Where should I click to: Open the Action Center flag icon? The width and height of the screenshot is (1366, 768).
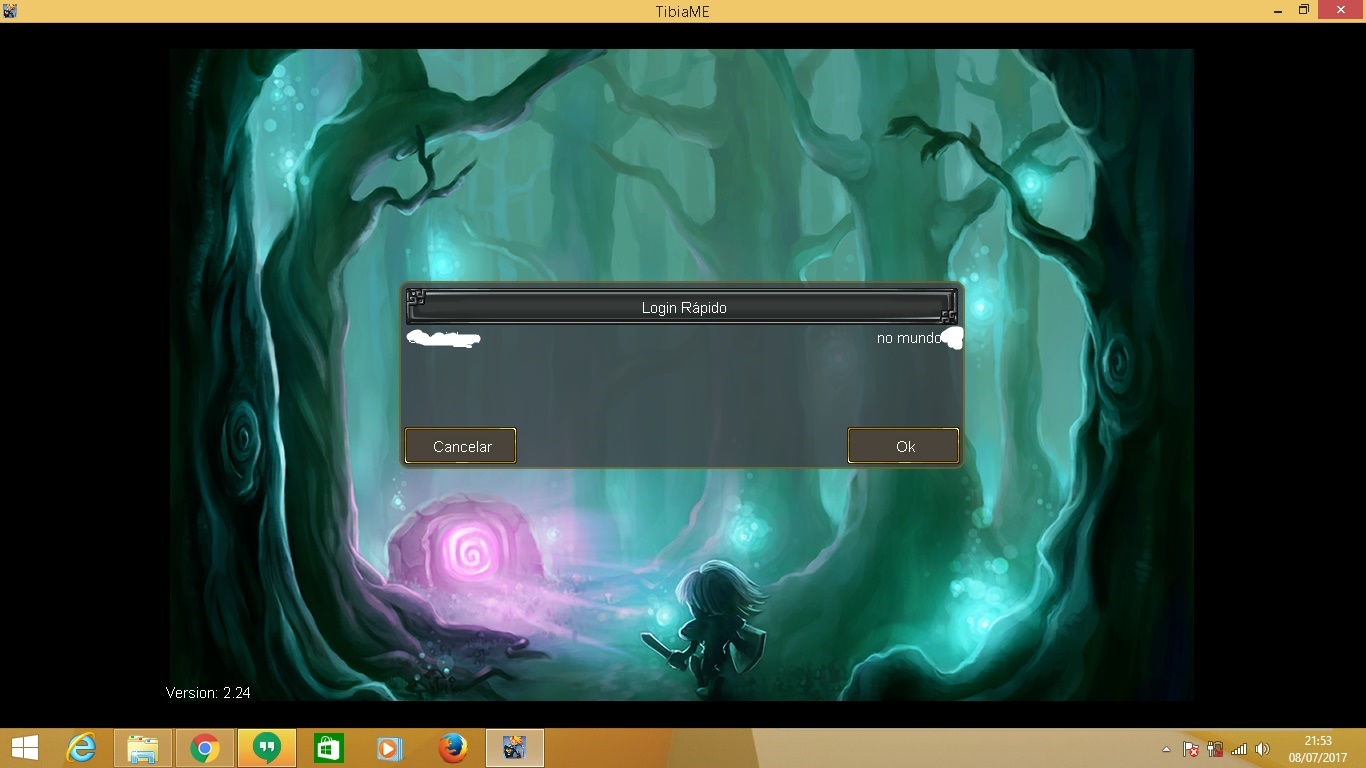(1191, 749)
